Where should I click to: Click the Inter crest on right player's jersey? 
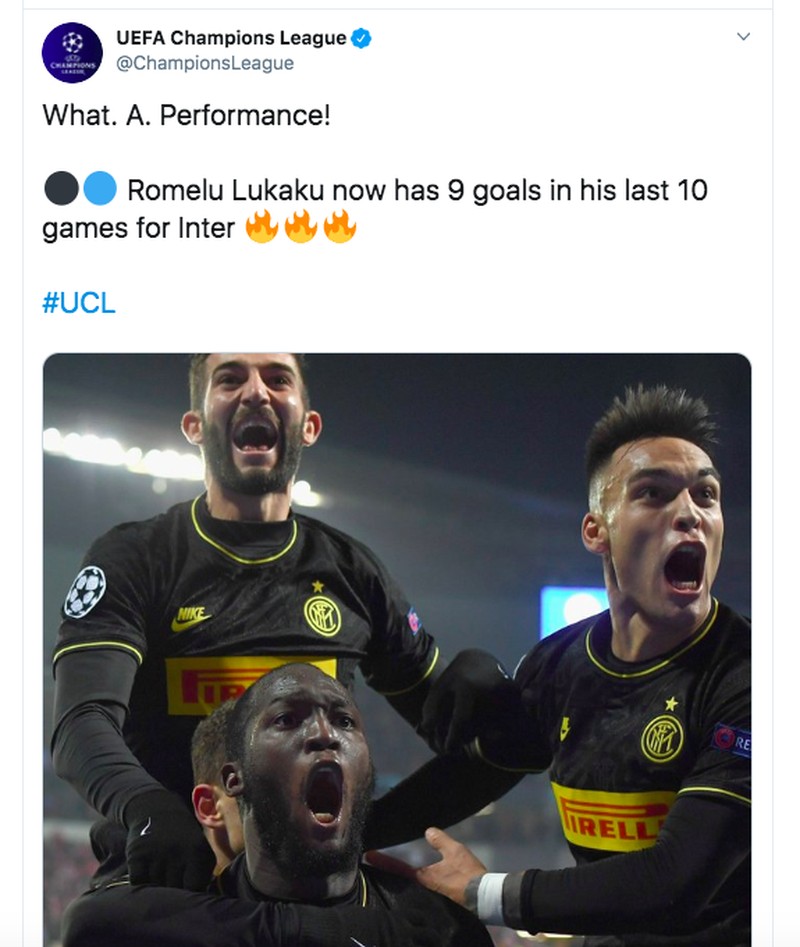coord(662,737)
